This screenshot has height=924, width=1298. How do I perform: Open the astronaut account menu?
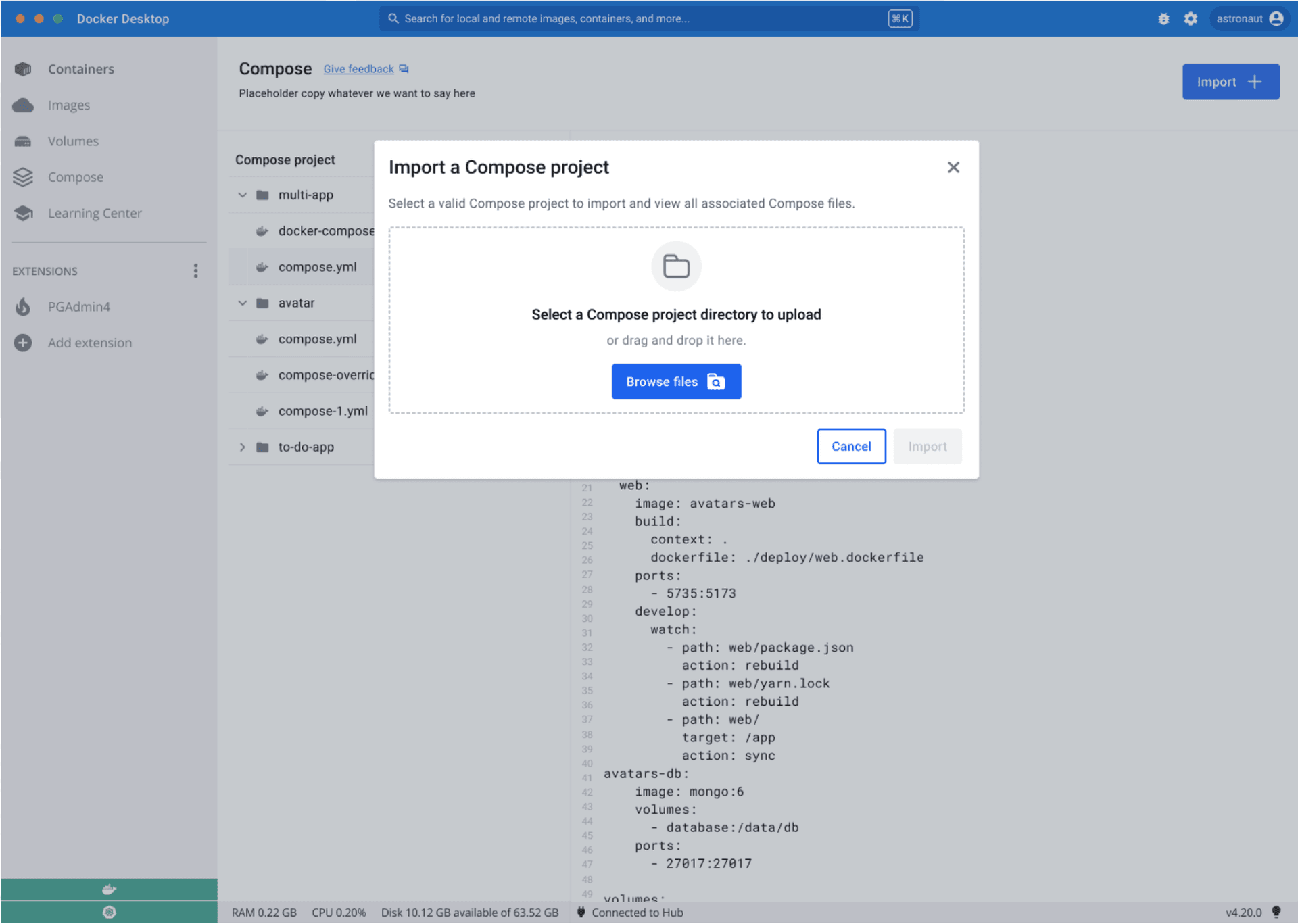[1249, 19]
